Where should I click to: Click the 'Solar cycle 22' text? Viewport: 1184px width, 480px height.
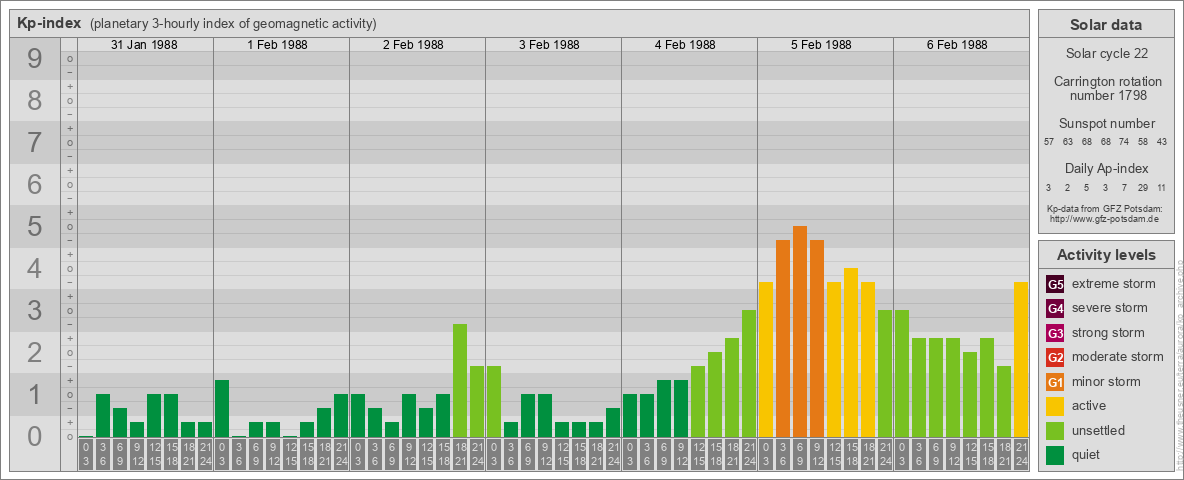point(1106,54)
